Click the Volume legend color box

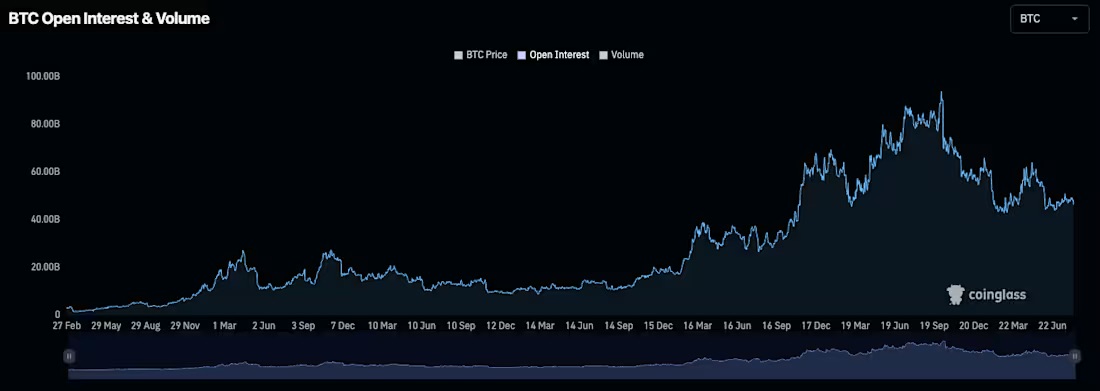pos(603,55)
